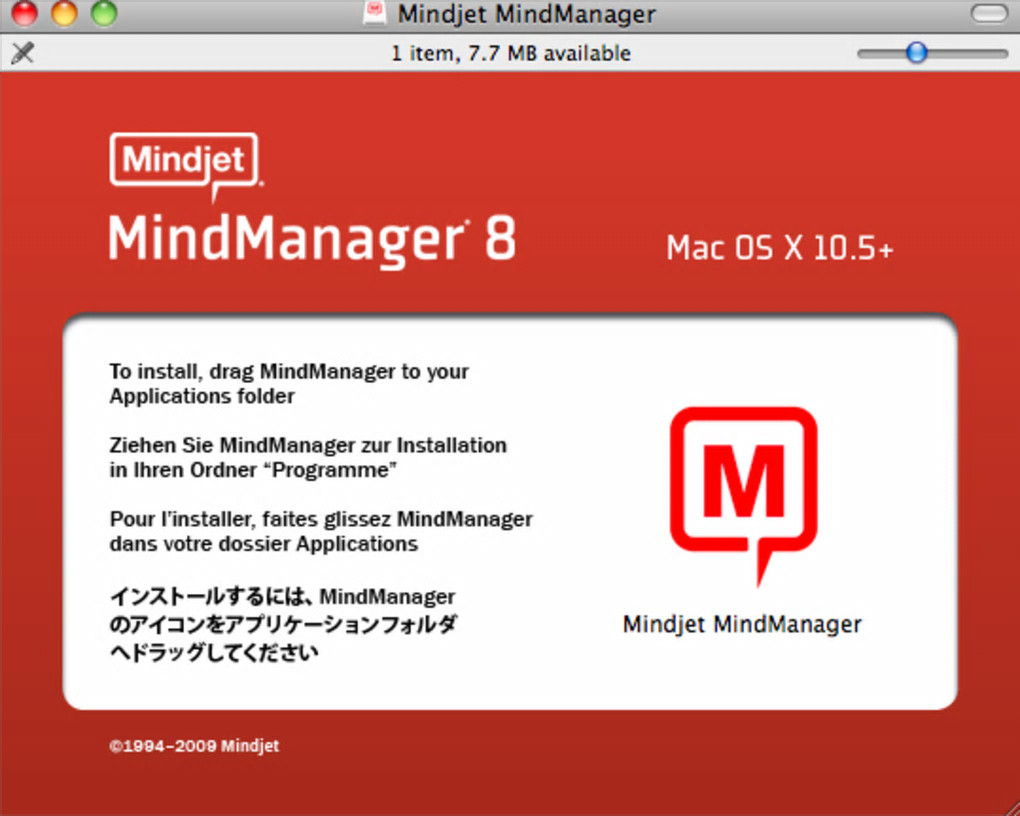This screenshot has width=1020, height=816.
Task: Click the French "Pour l'installer" instruction
Action: (321, 531)
